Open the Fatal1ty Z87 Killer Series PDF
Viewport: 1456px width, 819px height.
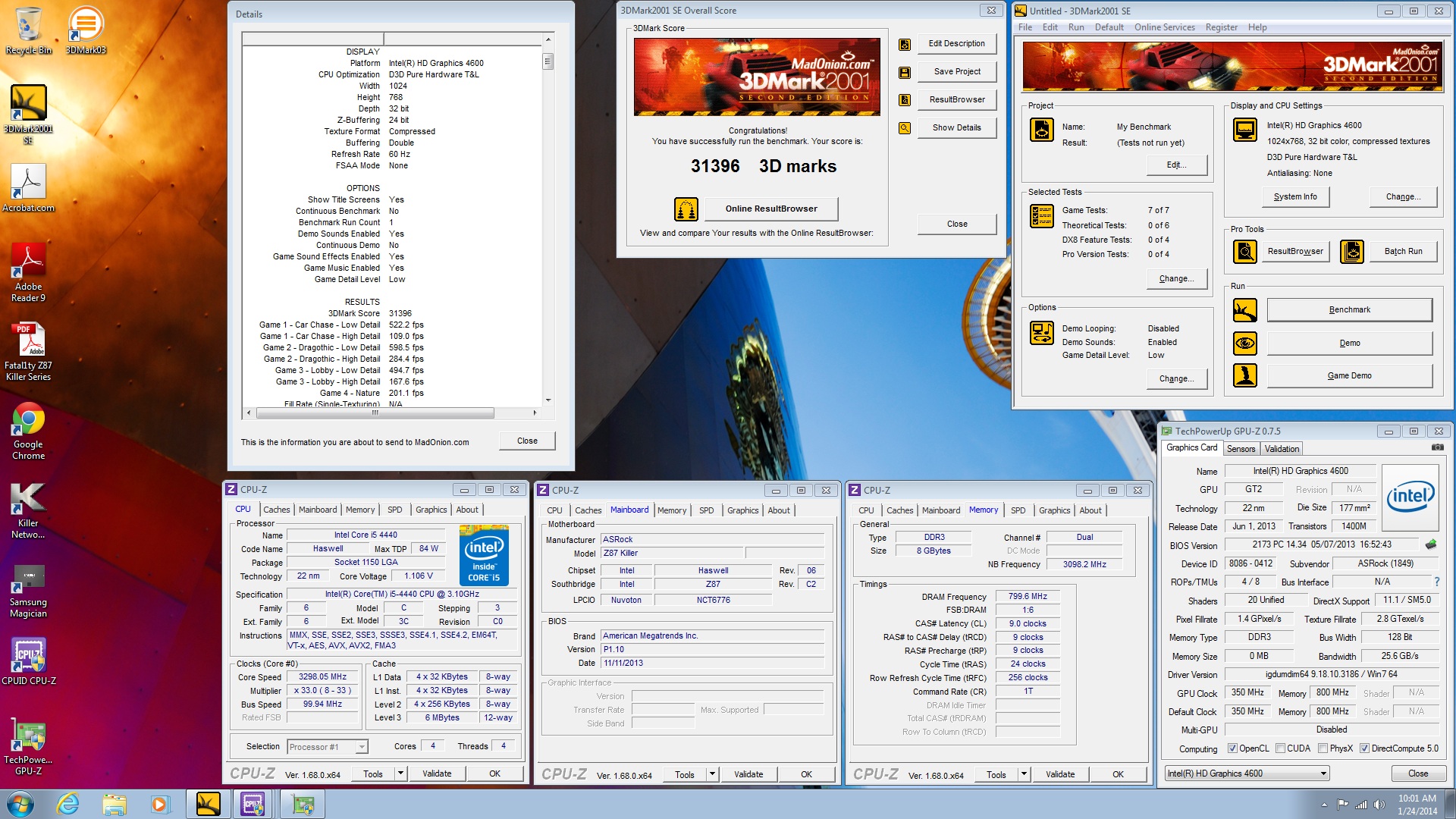click(28, 350)
